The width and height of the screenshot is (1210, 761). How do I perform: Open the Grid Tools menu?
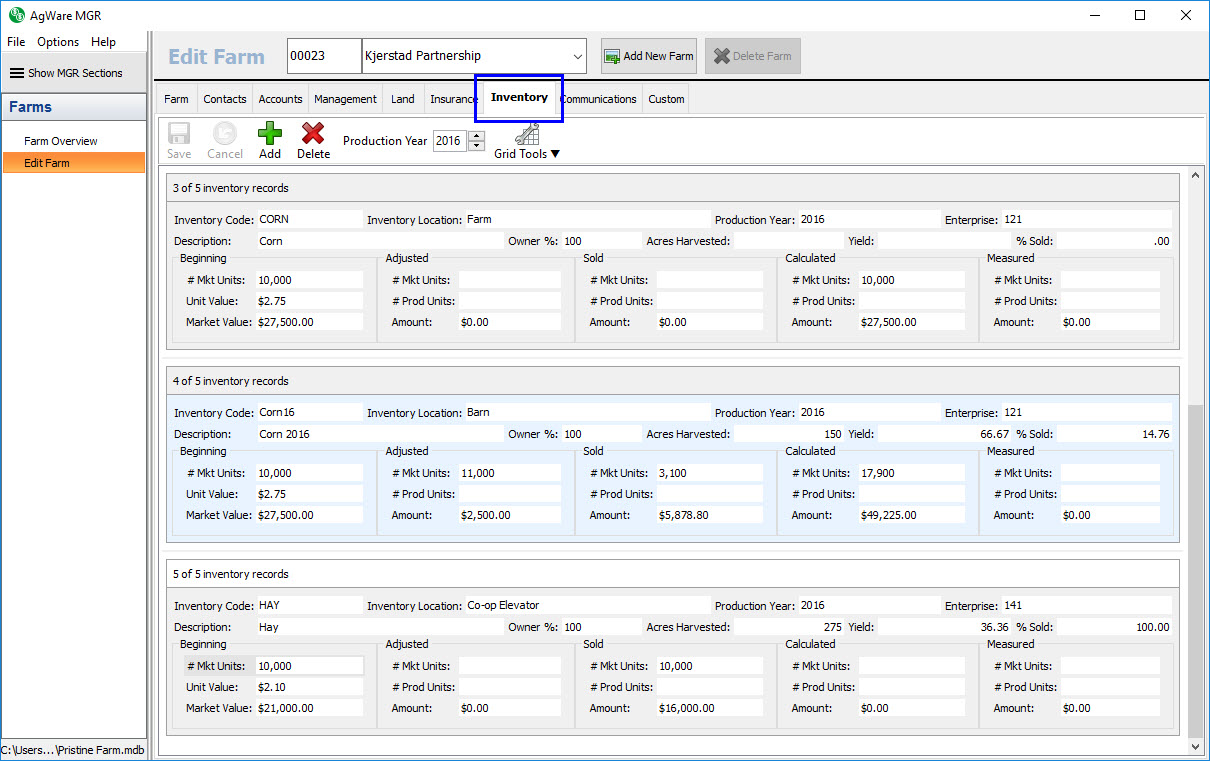pyautogui.click(x=527, y=142)
